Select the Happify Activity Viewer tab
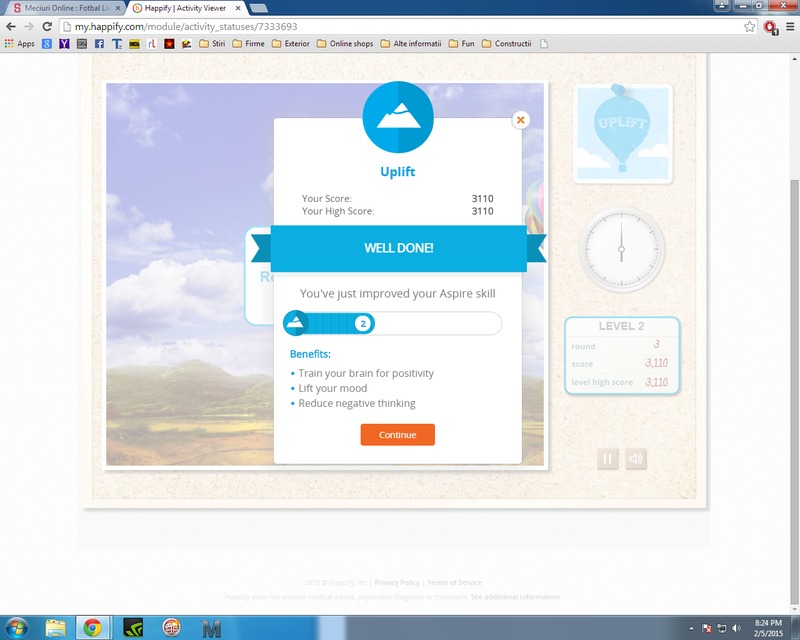The image size is (800, 640). pyautogui.click(x=186, y=8)
